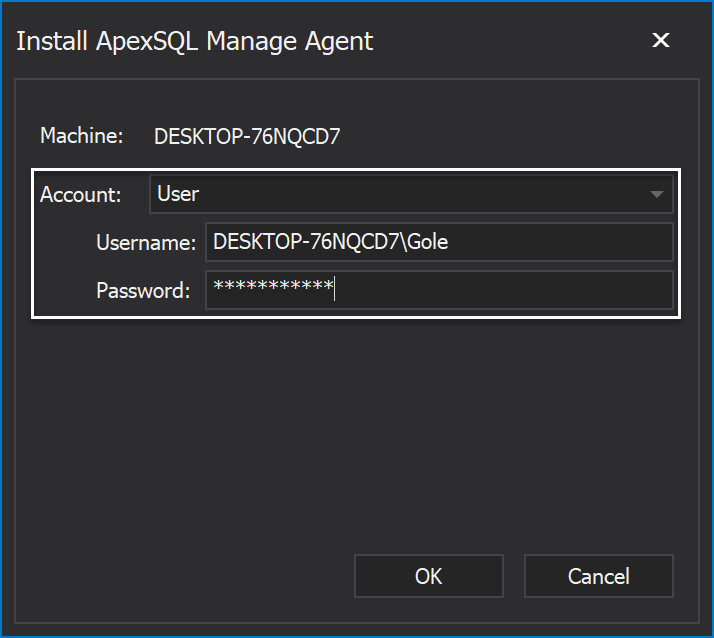Click the Password label
714x638 pixels.
coord(143,291)
